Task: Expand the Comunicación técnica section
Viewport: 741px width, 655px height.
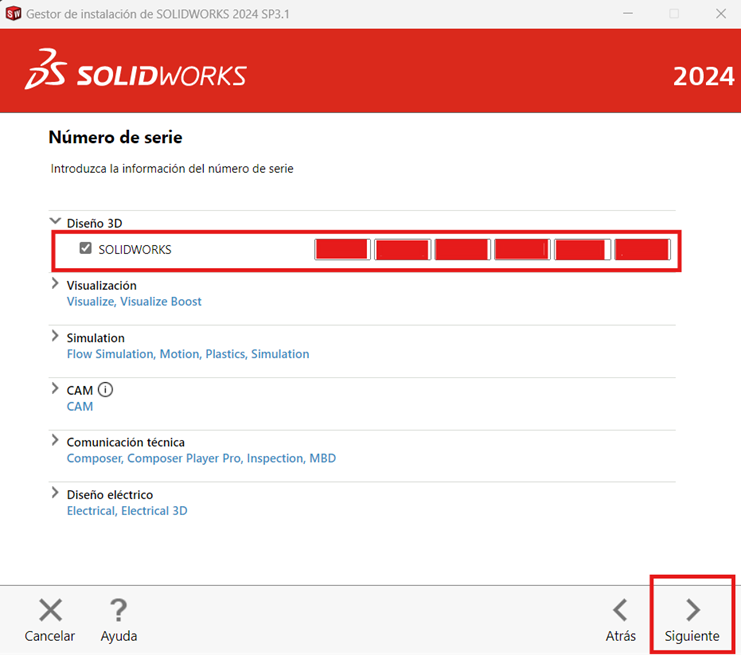Action: 55,440
